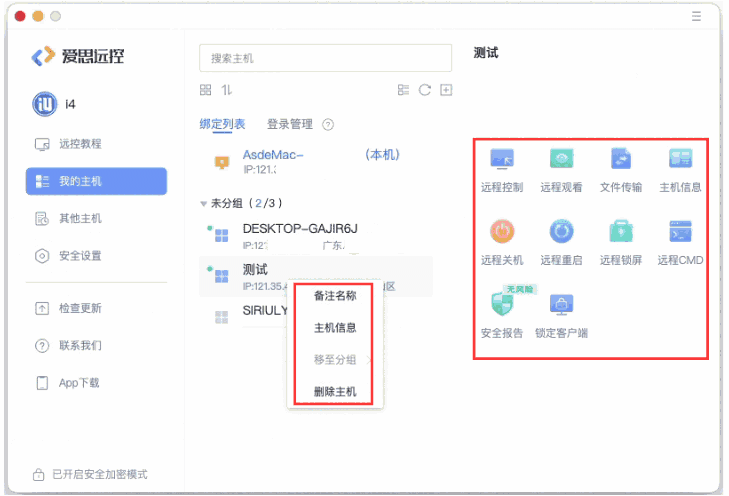Switch to 绑定列表 tab
The height and width of the screenshot is (496, 729).
click(x=222, y=124)
